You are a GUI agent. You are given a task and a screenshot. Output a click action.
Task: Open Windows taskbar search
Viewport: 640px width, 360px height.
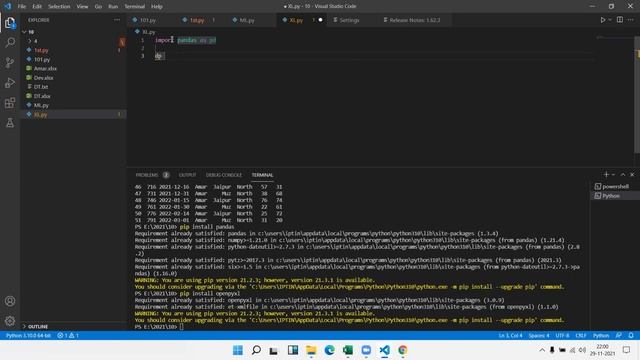(x=256, y=350)
